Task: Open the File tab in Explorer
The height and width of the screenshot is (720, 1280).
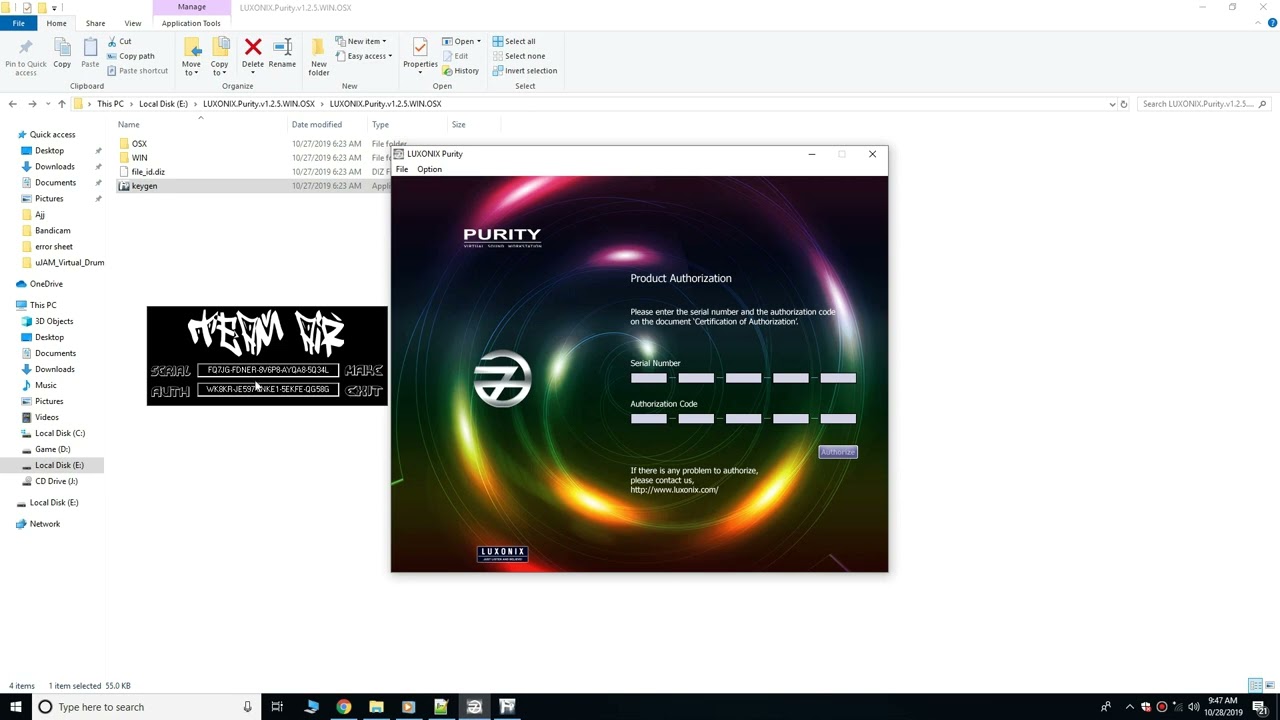Action: coord(18,23)
